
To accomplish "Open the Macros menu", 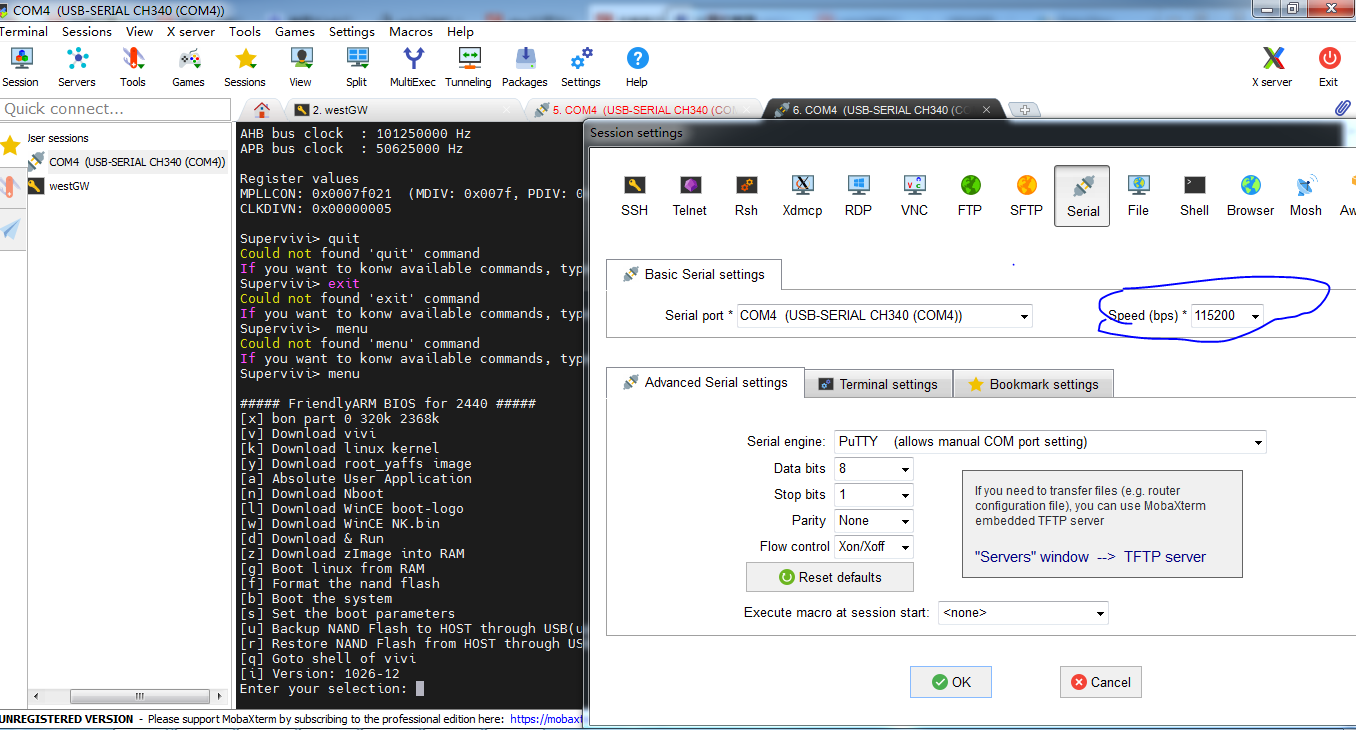I will click(x=410, y=31).
